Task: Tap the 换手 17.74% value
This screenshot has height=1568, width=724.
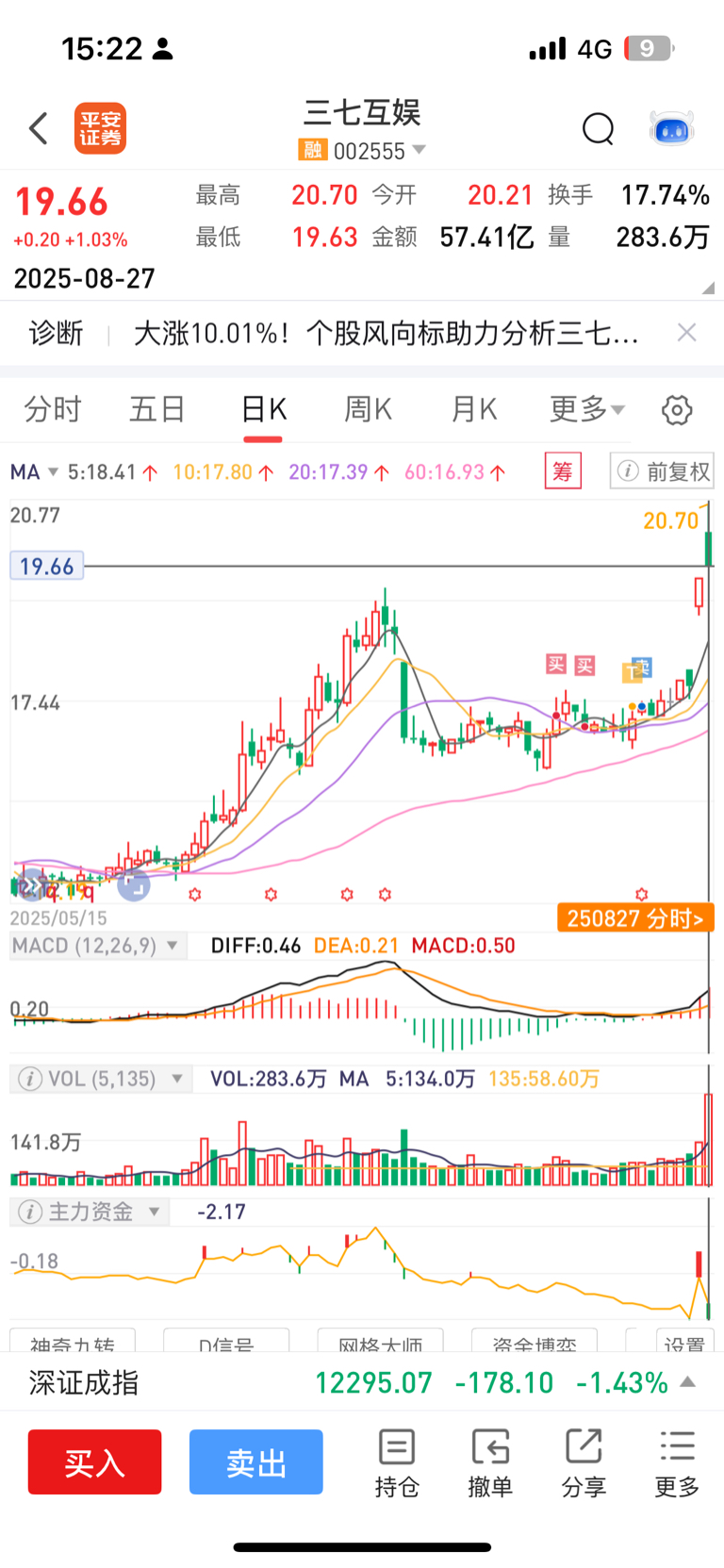Action: click(x=666, y=195)
